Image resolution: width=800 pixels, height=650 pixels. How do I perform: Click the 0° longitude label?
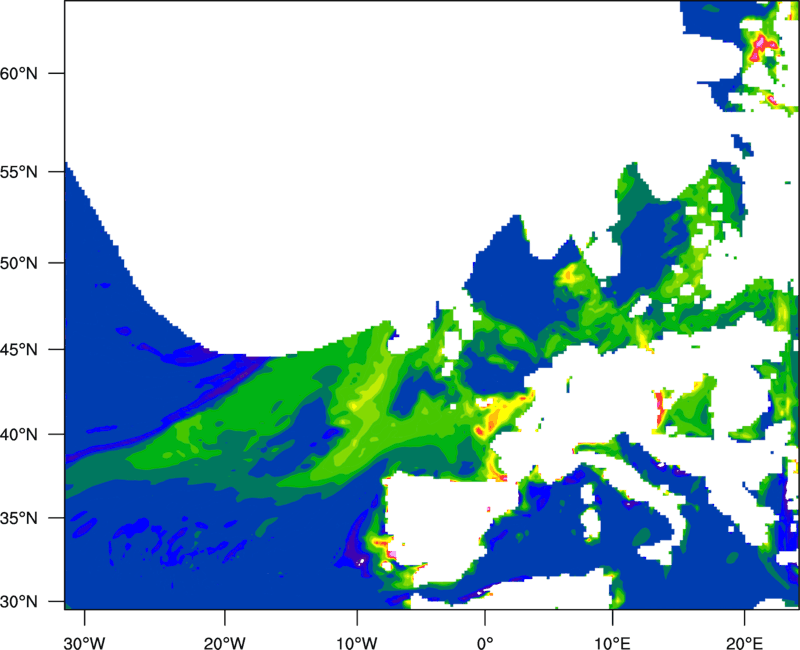point(485,643)
